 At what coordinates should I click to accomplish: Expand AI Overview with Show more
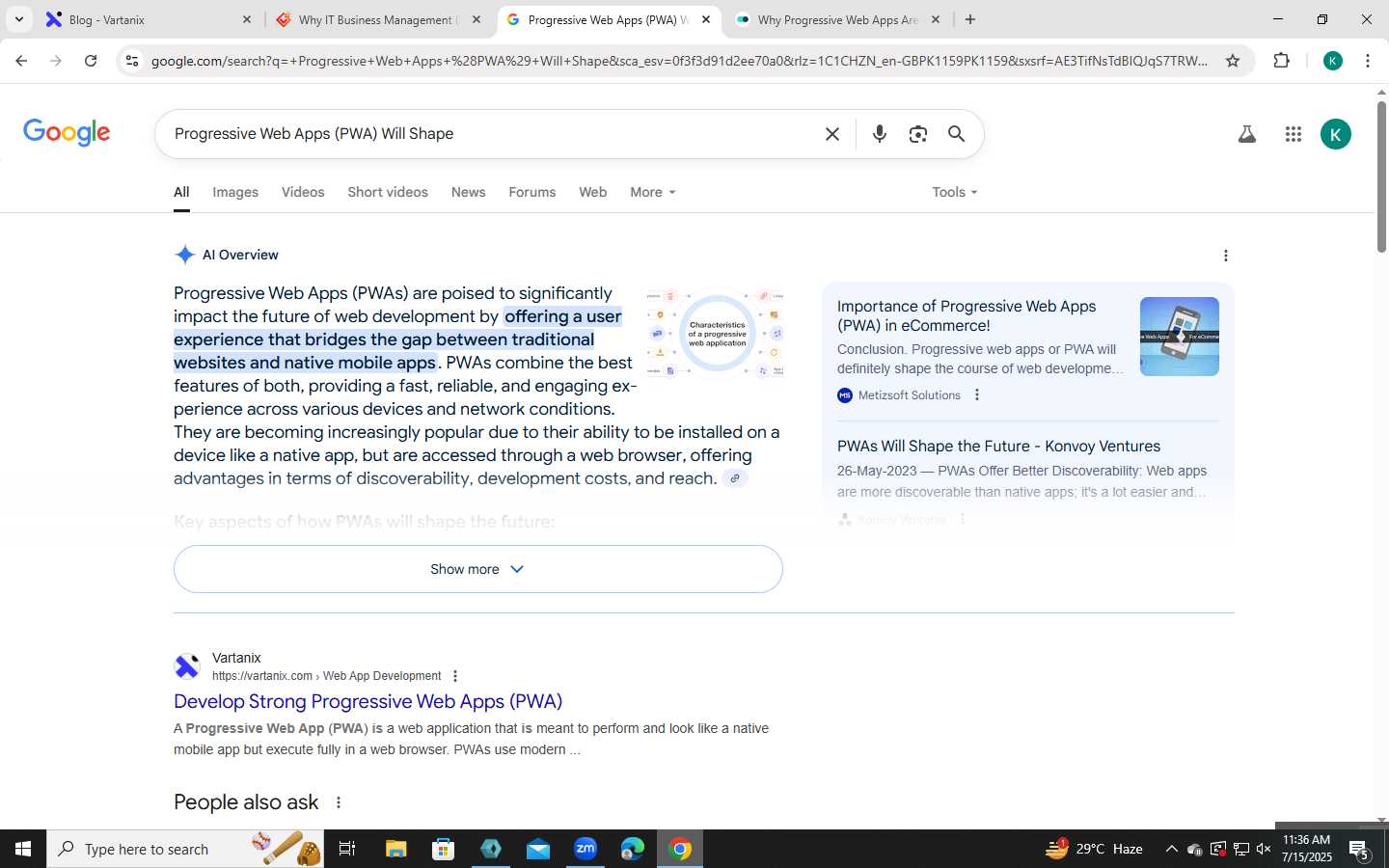point(477,569)
